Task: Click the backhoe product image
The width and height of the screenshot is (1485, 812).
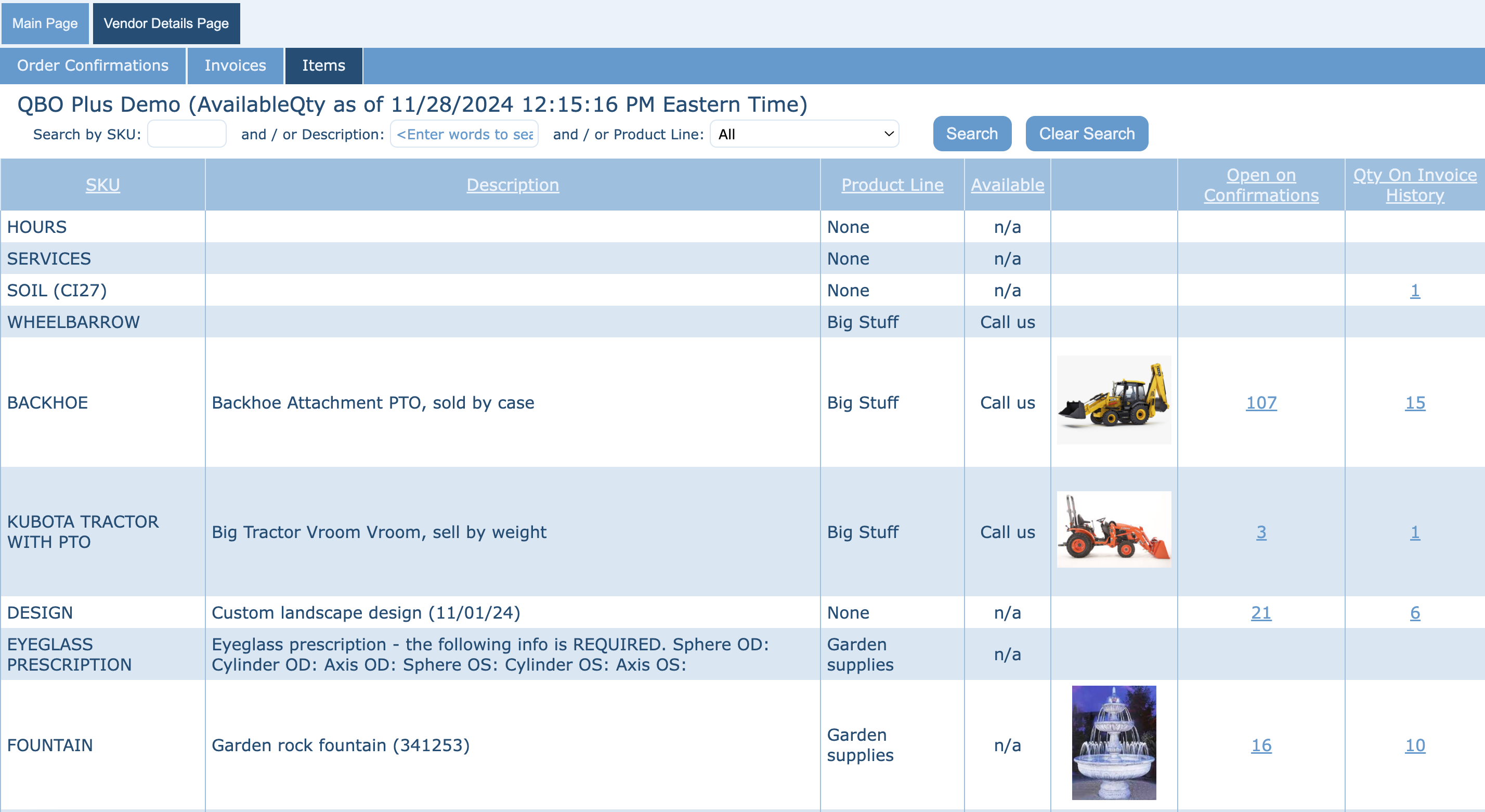Action: tap(1113, 400)
